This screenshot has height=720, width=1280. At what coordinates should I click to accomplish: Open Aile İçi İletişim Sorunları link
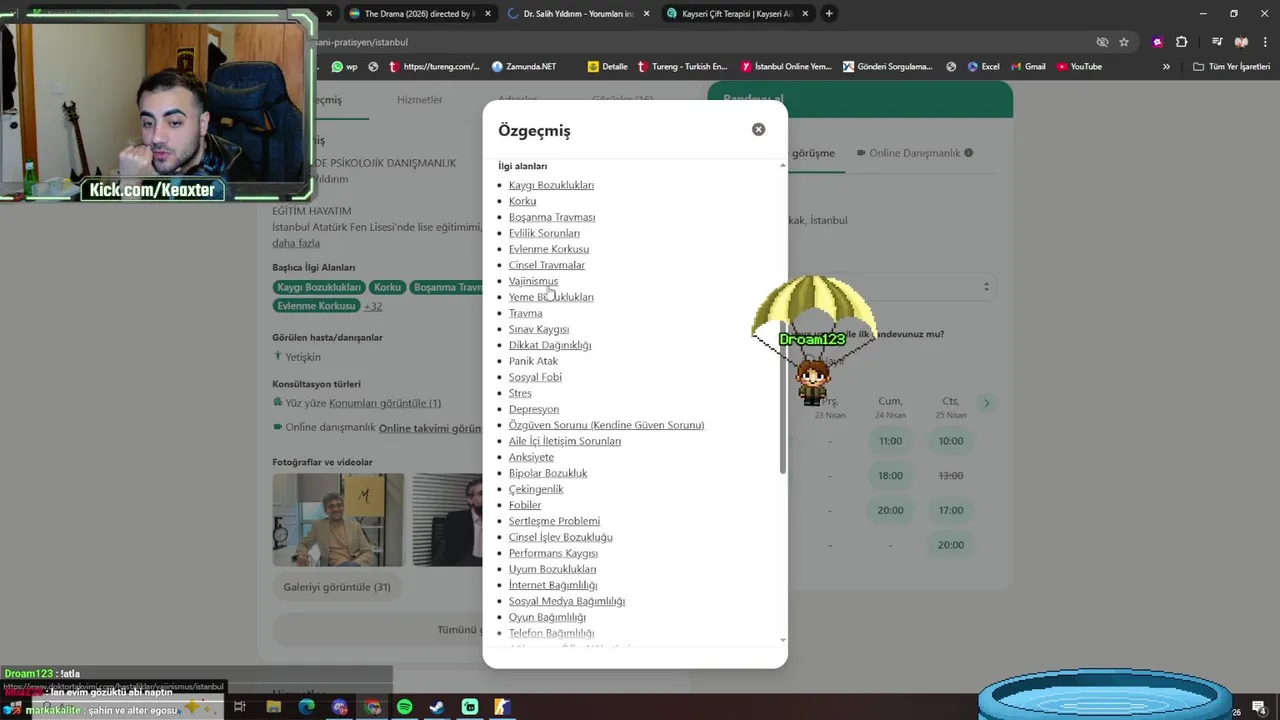pos(565,441)
